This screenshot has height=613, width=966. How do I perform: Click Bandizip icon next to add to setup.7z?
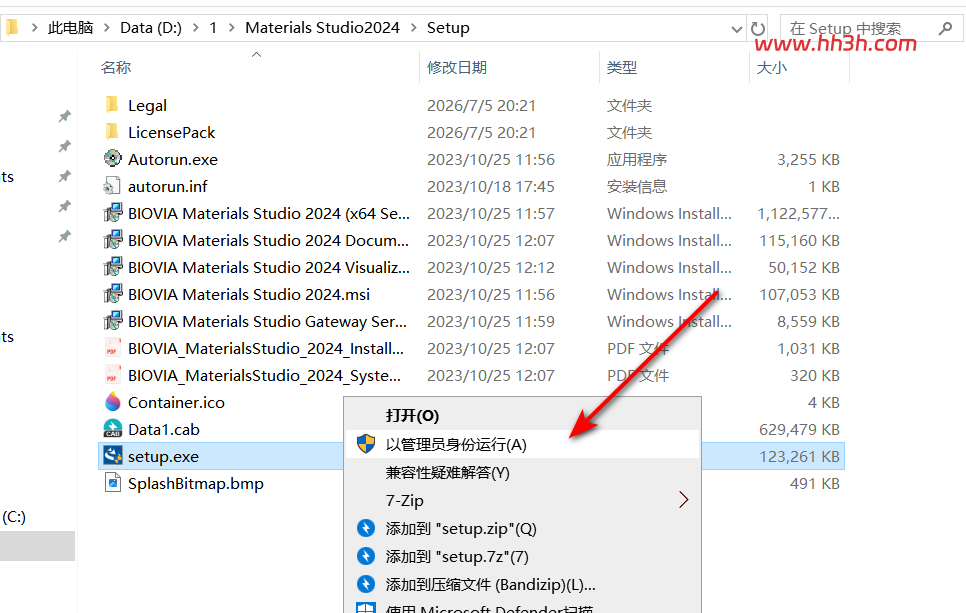(x=366, y=556)
